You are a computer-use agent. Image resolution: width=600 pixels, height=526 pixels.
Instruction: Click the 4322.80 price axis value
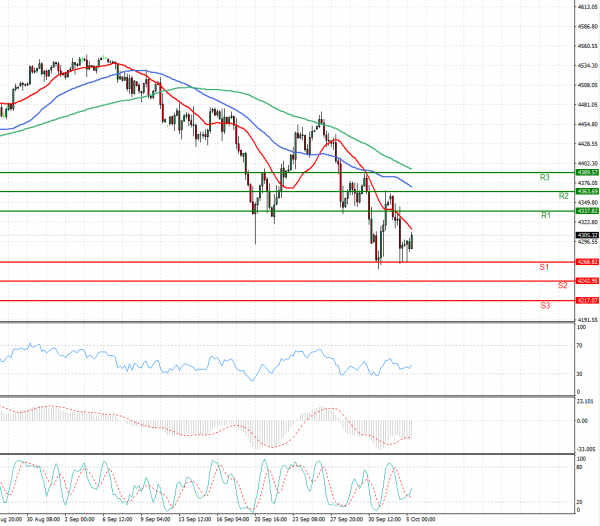pyautogui.click(x=587, y=222)
